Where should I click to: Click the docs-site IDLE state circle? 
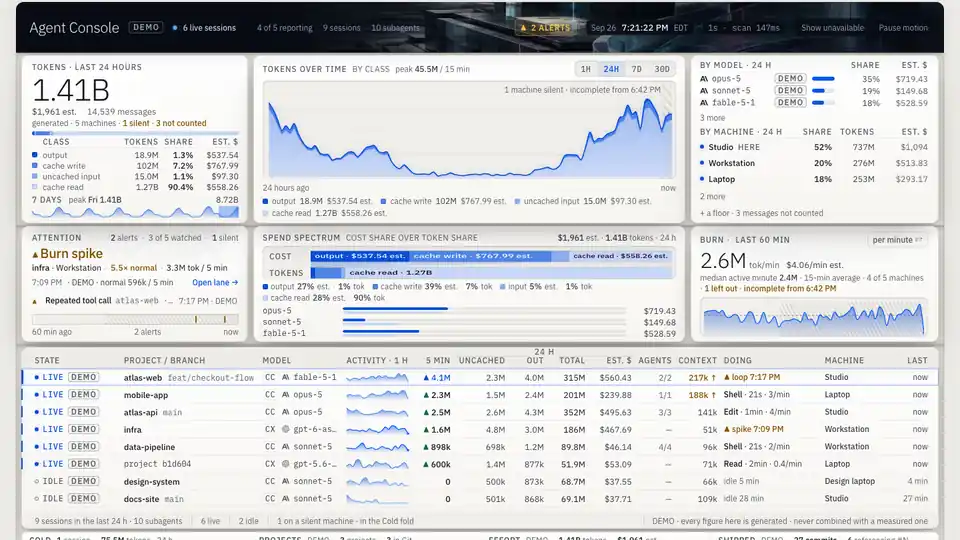(37, 498)
